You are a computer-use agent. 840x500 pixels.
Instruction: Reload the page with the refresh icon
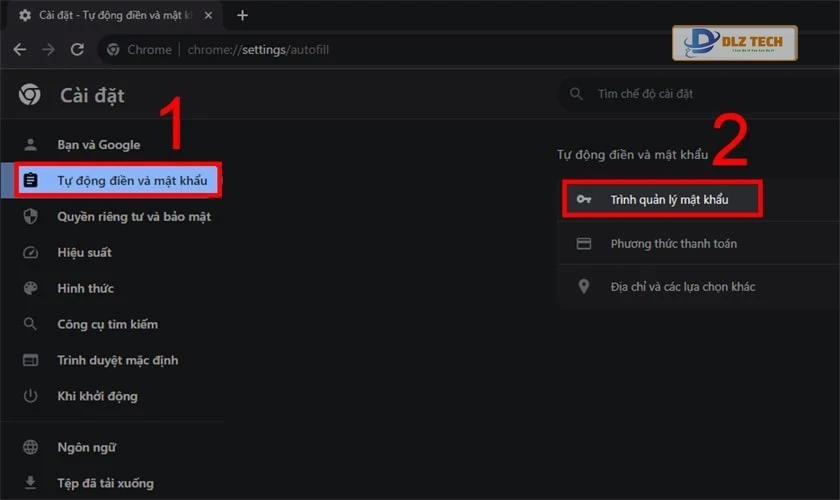point(77,50)
